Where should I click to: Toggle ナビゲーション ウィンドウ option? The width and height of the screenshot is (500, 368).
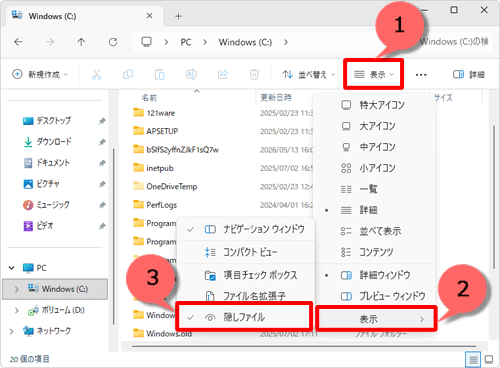(x=246, y=229)
